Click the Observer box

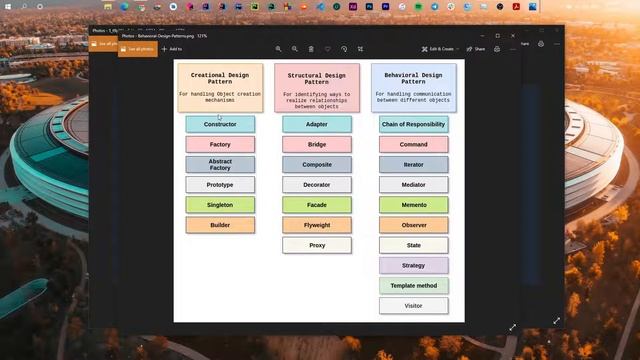(x=413, y=225)
